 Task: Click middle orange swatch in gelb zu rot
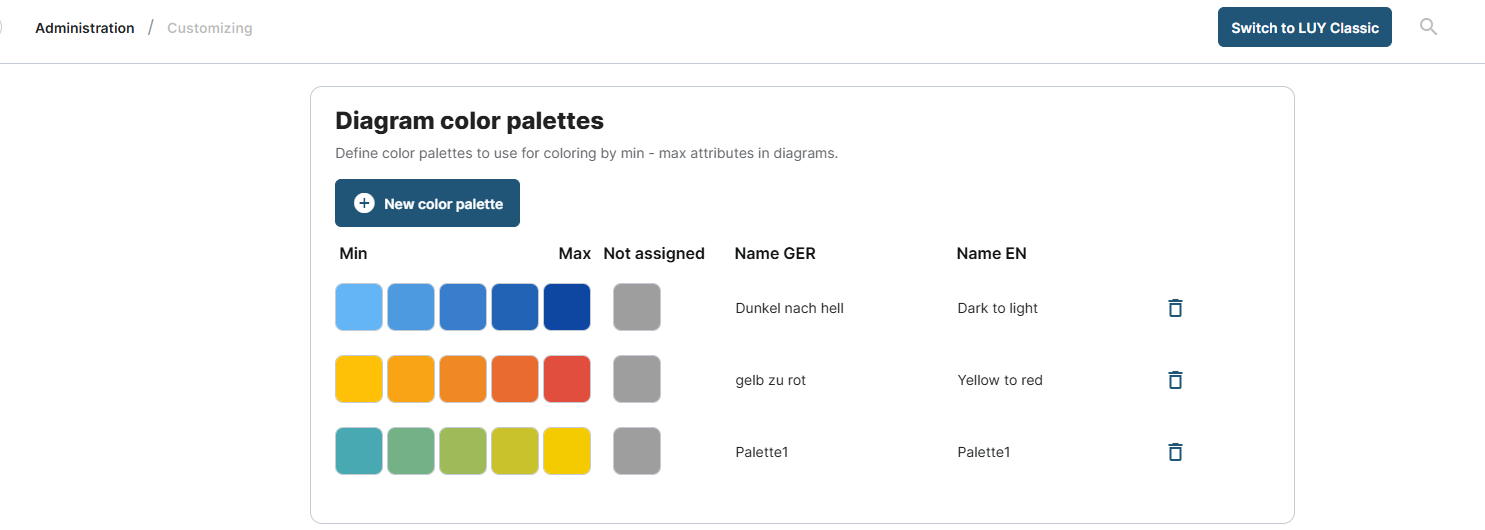click(x=463, y=379)
